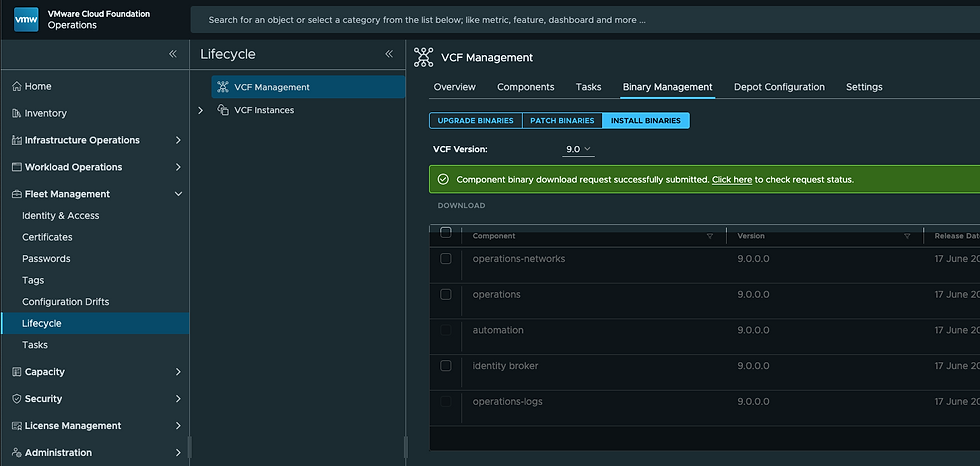Toggle the select-all header checkbox
This screenshot has width=980, height=466.
pyautogui.click(x=446, y=233)
